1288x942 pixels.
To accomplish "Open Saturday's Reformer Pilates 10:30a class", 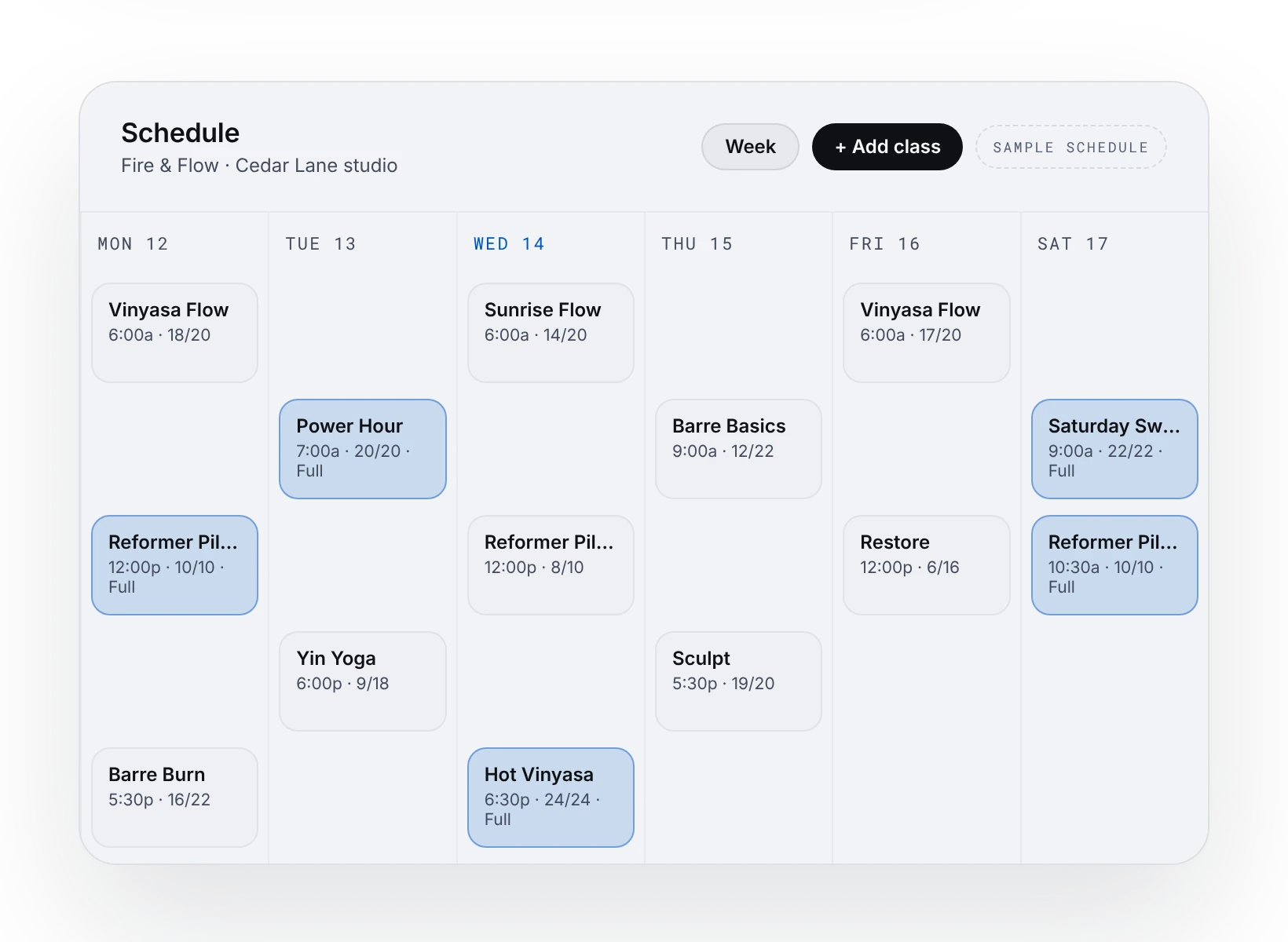I will (x=1114, y=565).
